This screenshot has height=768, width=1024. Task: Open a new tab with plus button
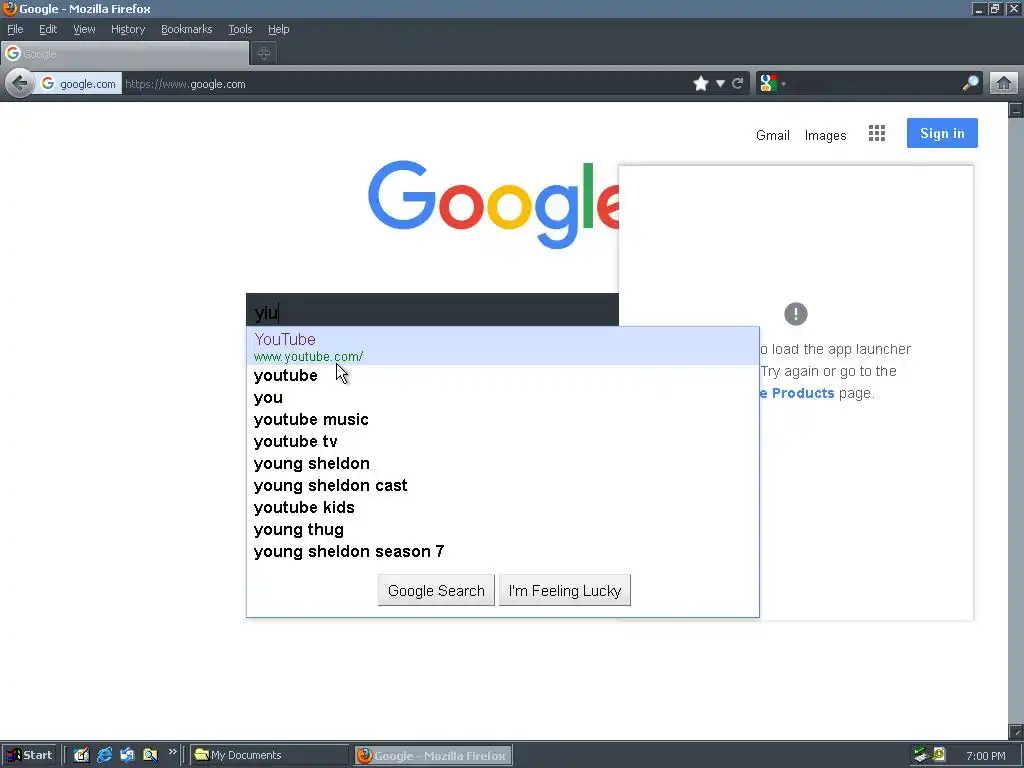point(264,54)
